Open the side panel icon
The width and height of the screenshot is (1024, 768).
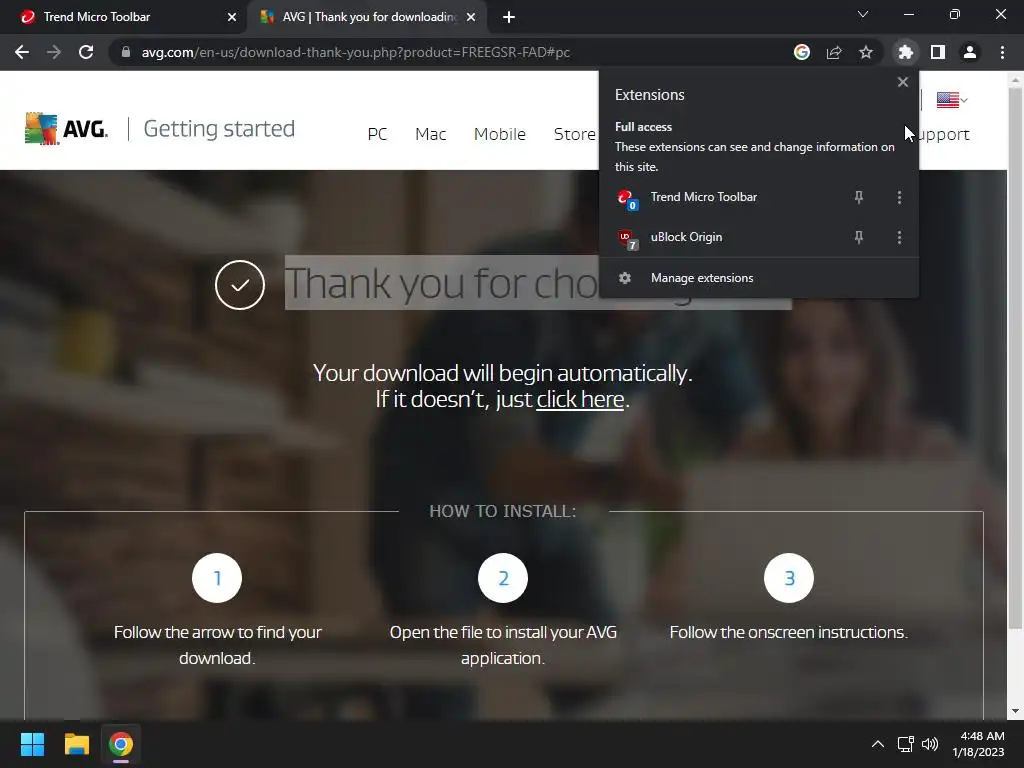[x=938, y=52]
